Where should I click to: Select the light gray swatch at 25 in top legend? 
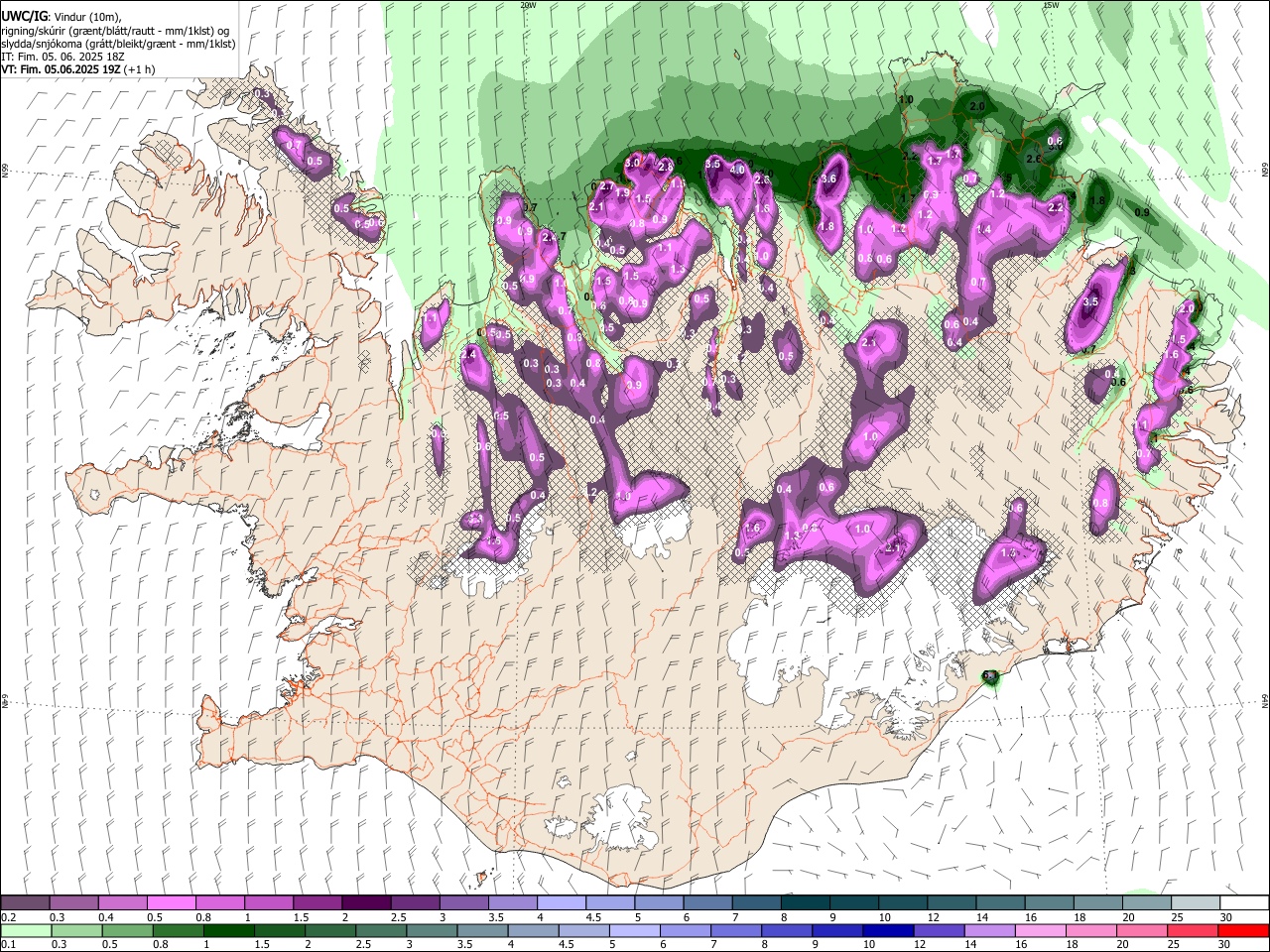coord(1195,902)
